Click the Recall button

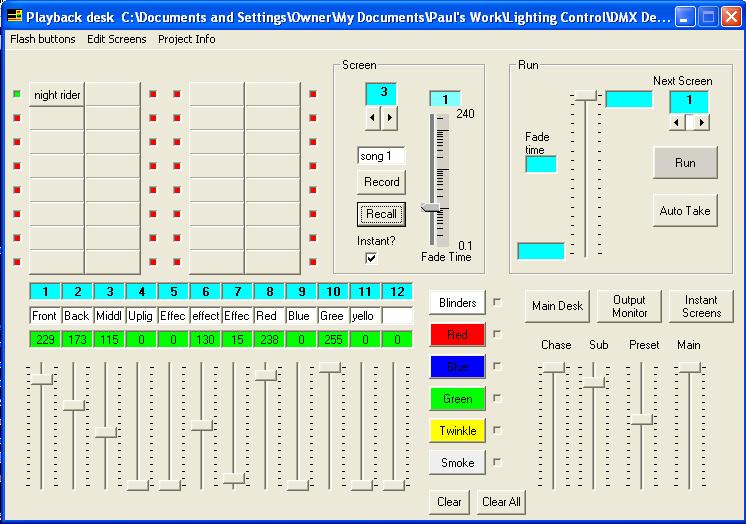tap(380, 214)
